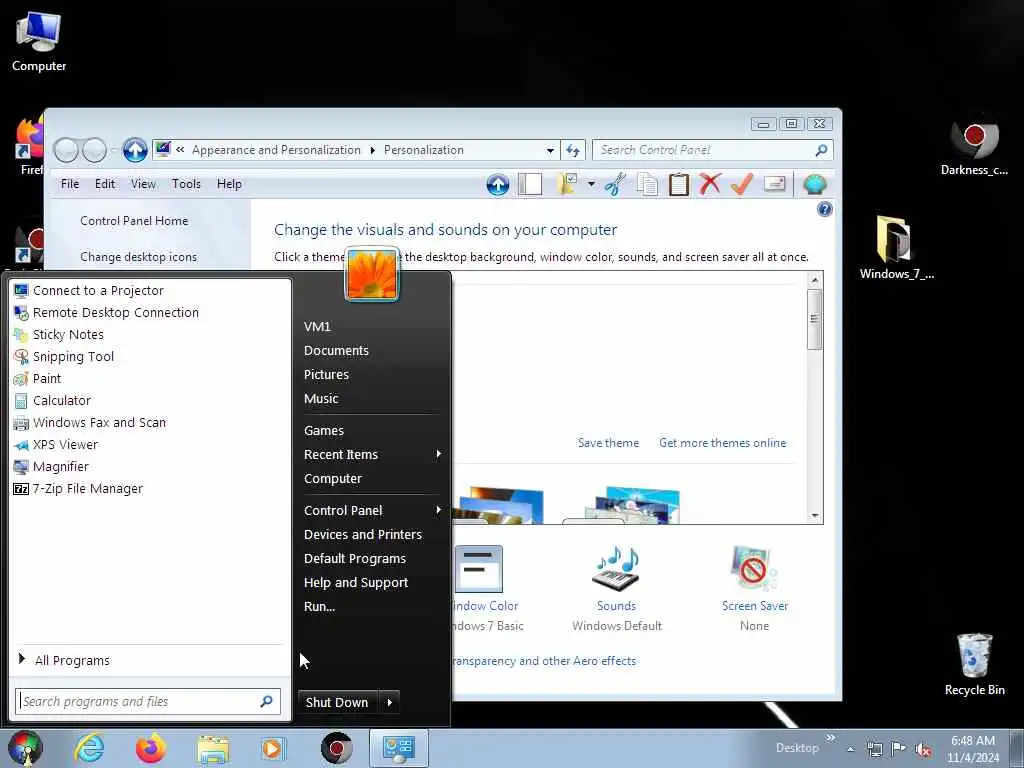Open Sticky Notes from Start menu
1024x768 pixels.
(150, 334)
